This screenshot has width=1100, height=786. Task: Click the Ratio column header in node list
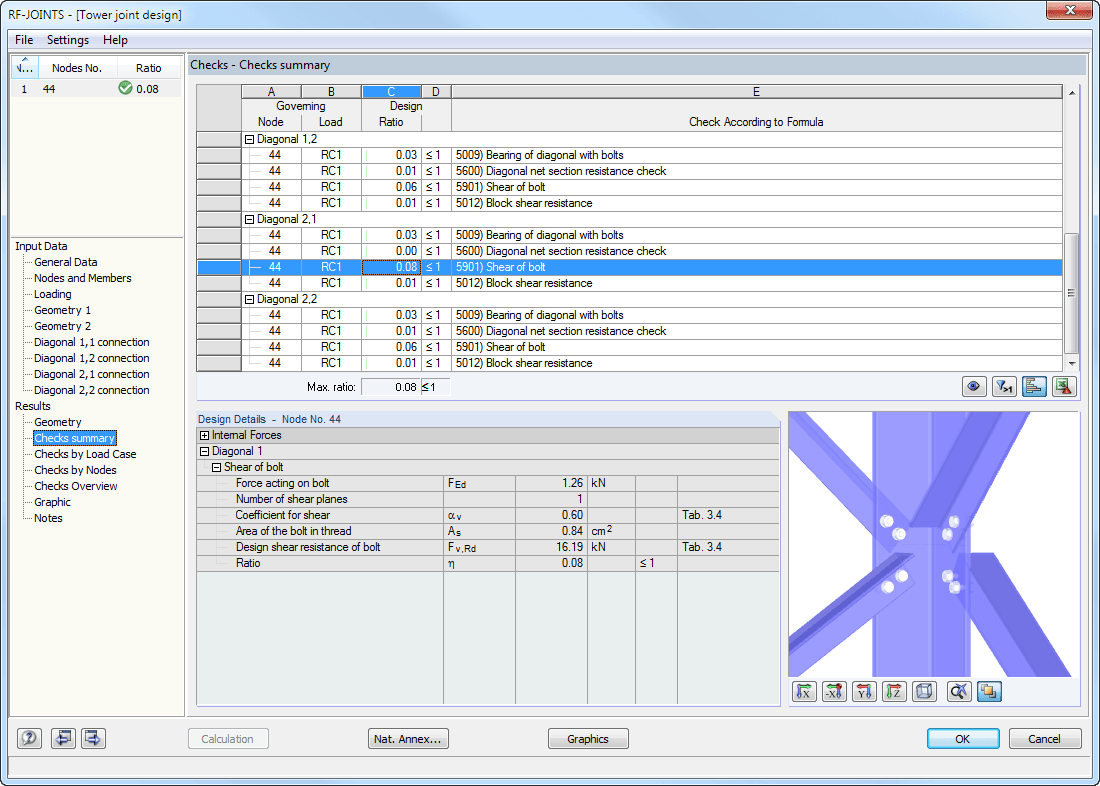point(149,68)
